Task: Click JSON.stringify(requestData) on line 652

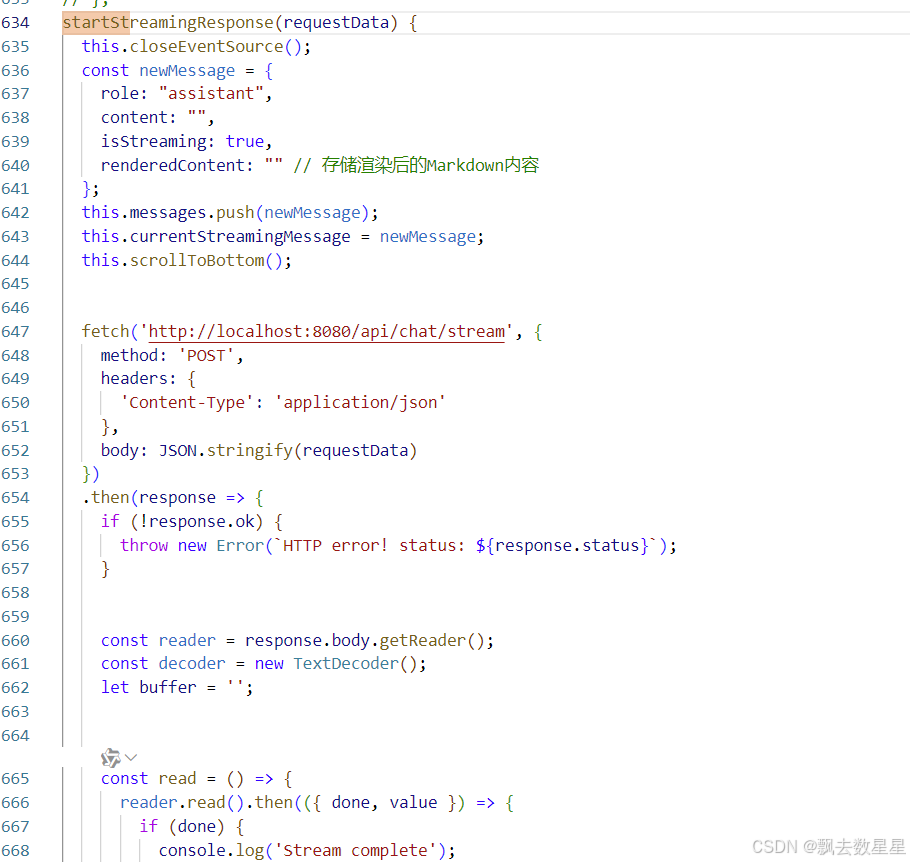Action: (288, 450)
